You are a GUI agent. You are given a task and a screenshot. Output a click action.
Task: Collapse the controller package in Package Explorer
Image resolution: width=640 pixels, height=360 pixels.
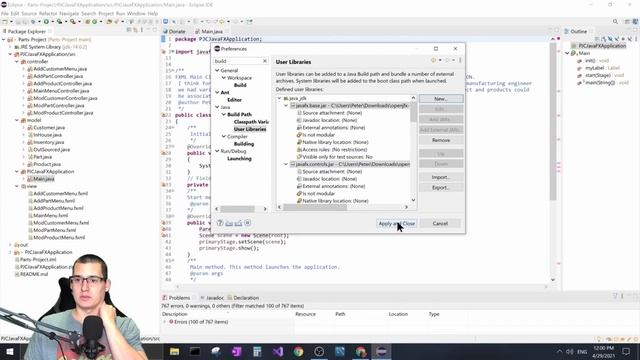coord(17,62)
